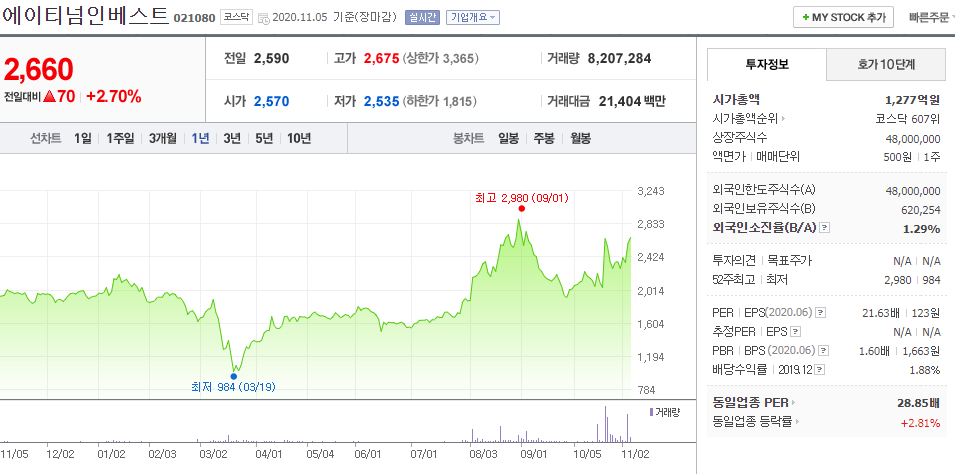This screenshot has width=955, height=474.
Task: Click the 코스닥 market label
Action: [x=236, y=17]
